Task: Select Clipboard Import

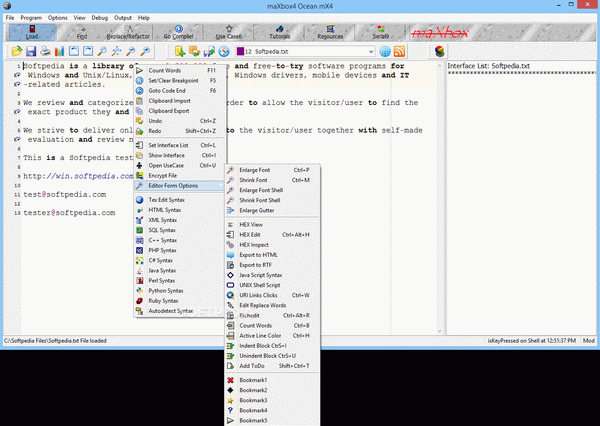Action: pos(180,101)
